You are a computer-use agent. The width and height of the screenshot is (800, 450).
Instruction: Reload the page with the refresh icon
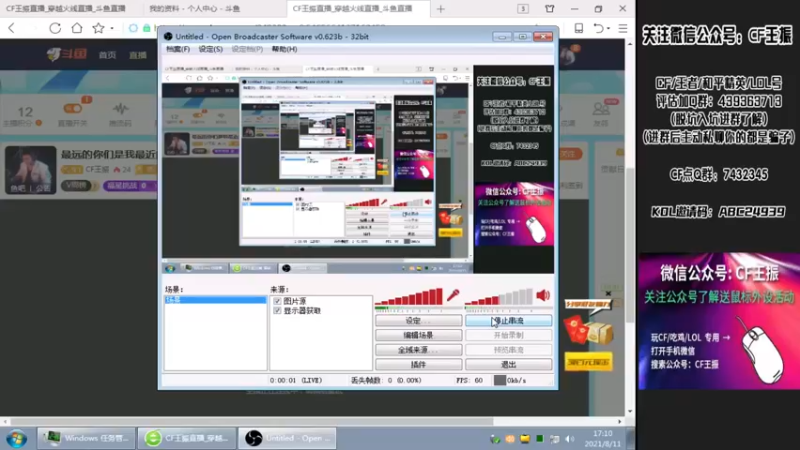coord(55,29)
